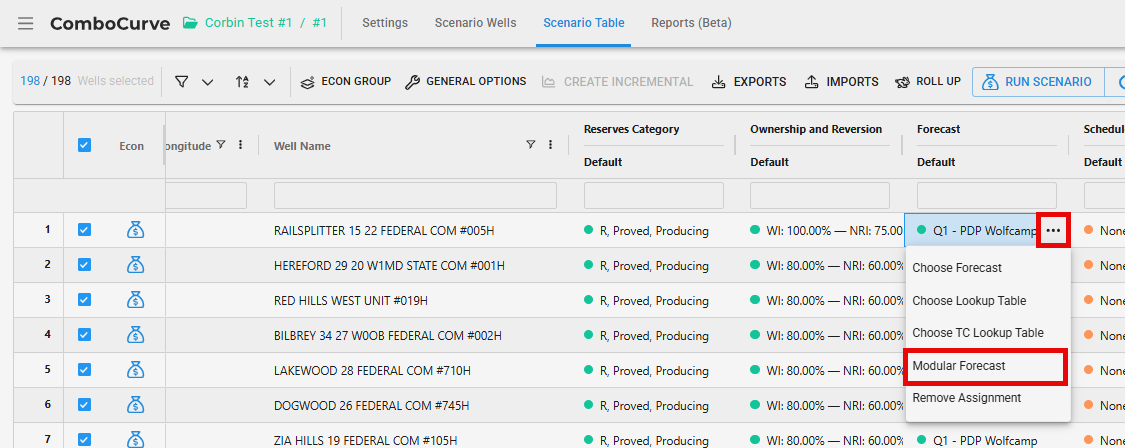This screenshot has height=448, width=1125.
Task: Uncheck the checkbox for row 6
Action: click(x=84, y=405)
